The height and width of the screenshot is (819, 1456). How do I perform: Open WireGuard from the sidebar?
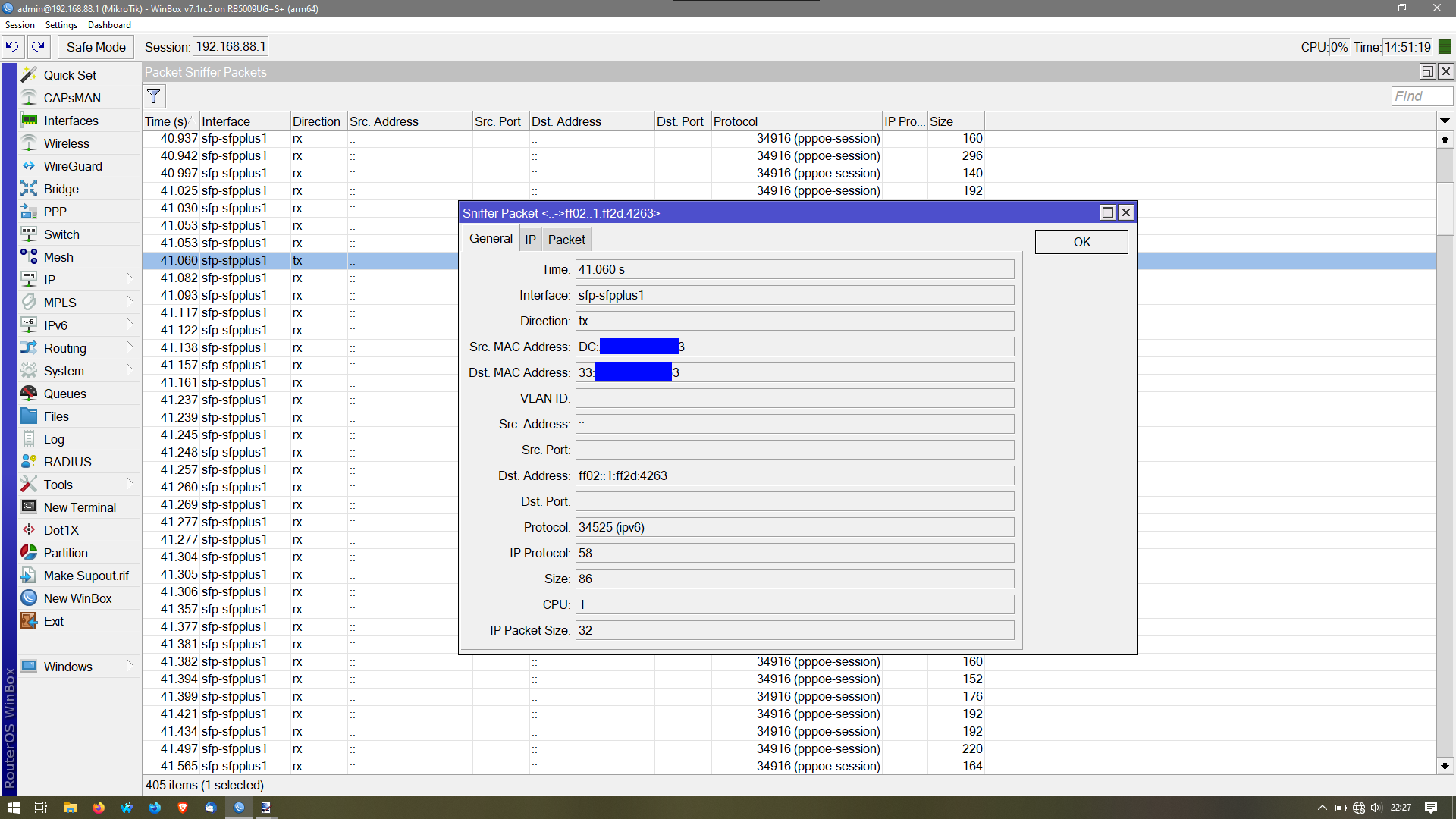pyautogui.click(x=73, y=166)
